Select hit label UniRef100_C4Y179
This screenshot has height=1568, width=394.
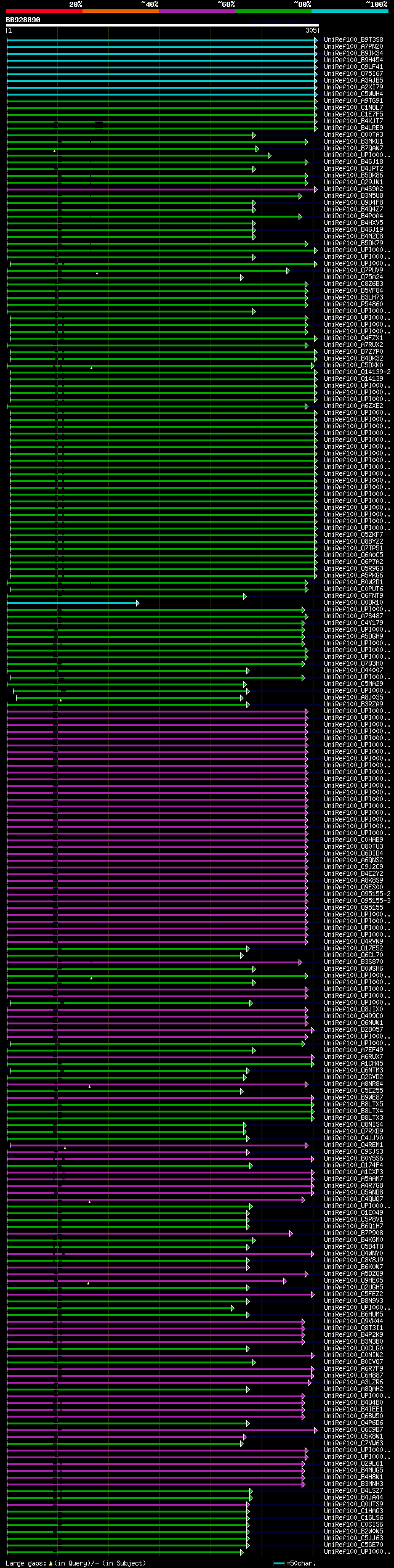tap(353, 623)
